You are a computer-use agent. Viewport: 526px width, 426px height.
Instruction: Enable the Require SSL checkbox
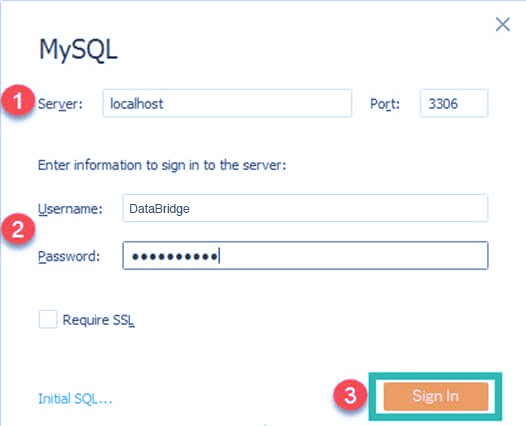(x=48, y=319)
